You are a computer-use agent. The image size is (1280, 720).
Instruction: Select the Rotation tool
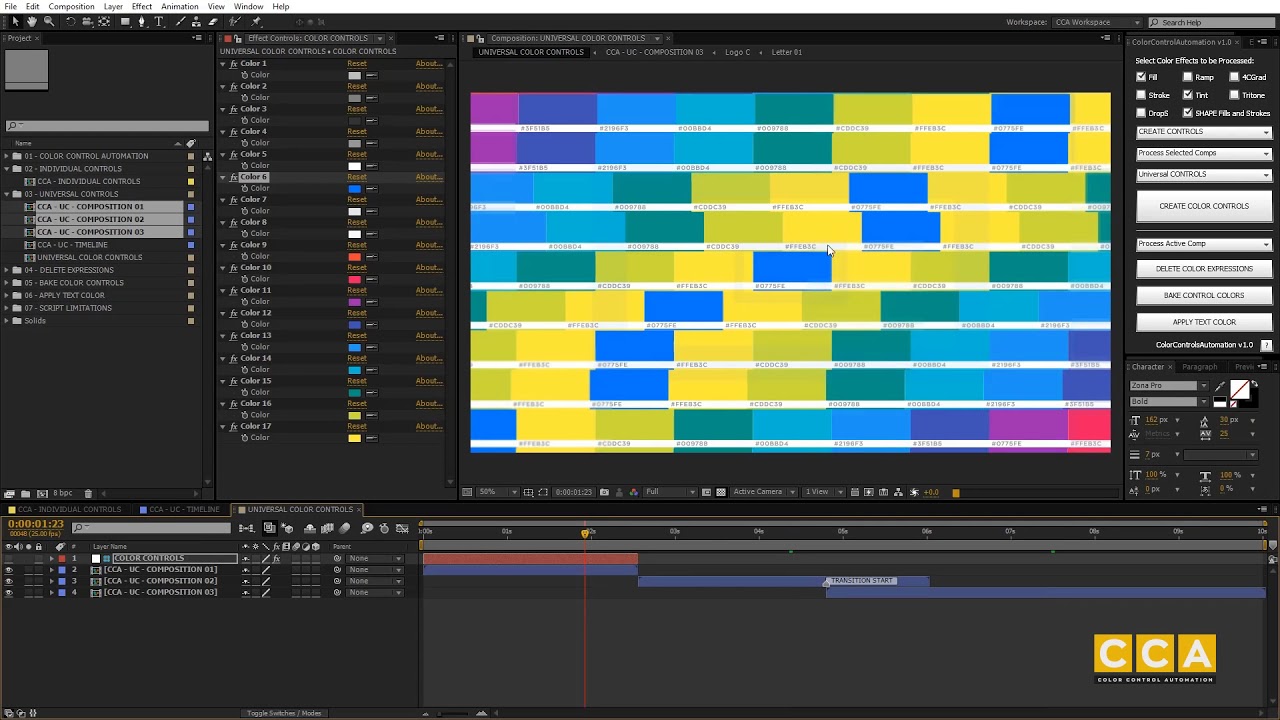pos(71,22)
